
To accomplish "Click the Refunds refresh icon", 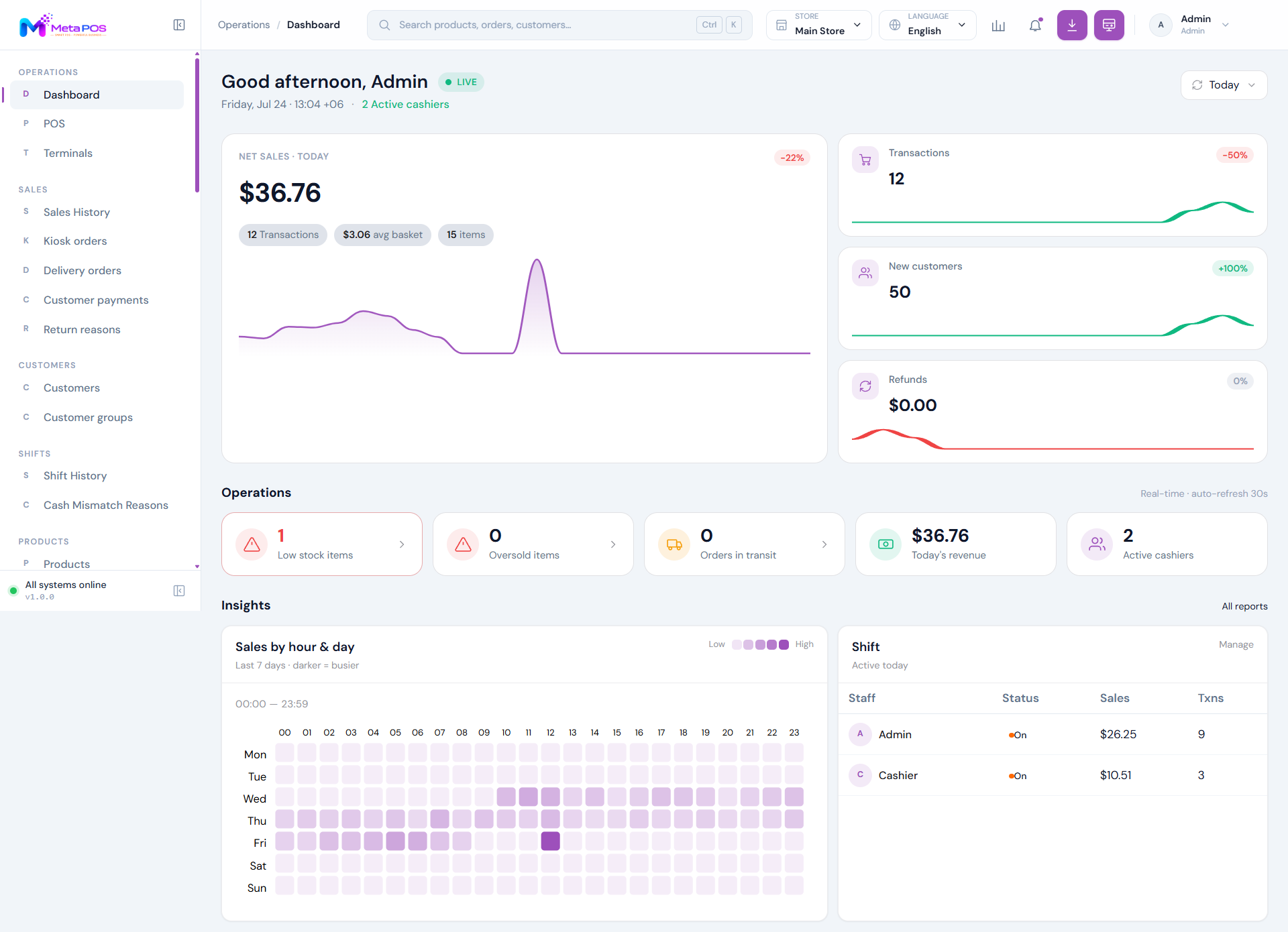I will click(x=865, y=386).
